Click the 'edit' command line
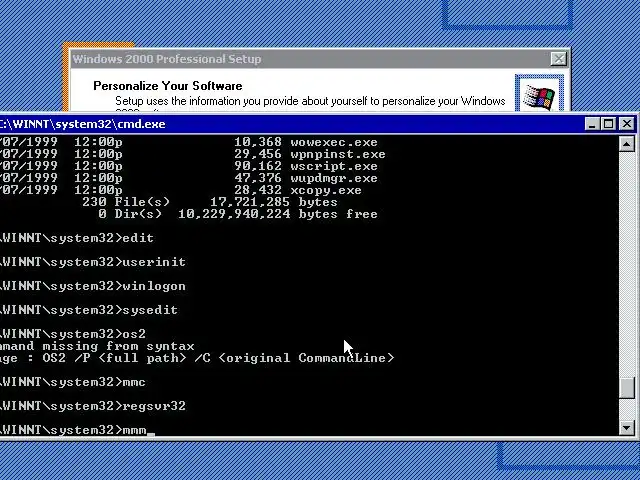 (77, 238)
